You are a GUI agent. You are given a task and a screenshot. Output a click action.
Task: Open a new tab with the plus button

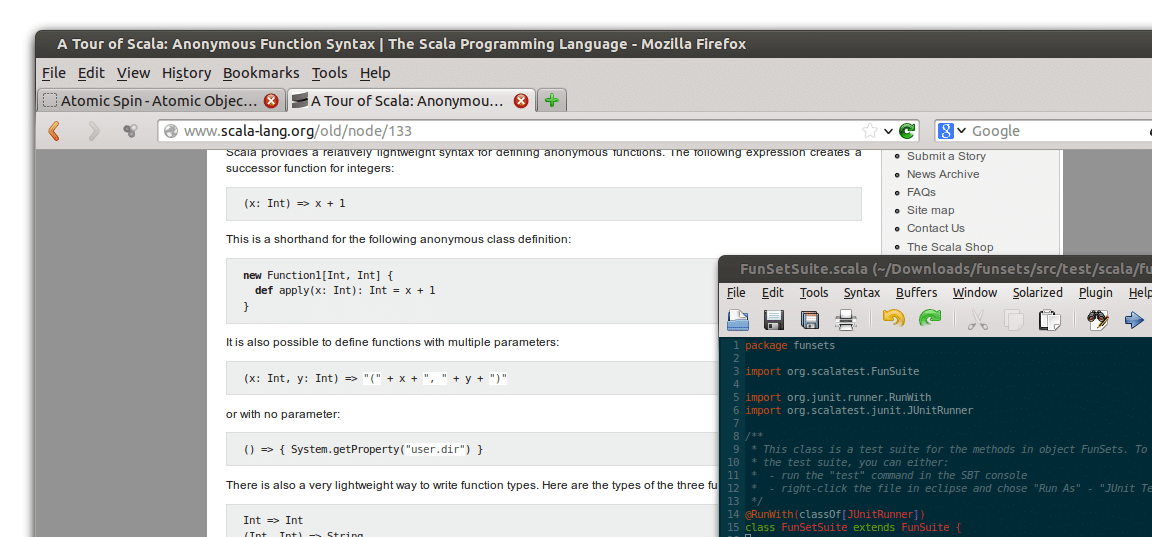(x=552, y=101)
